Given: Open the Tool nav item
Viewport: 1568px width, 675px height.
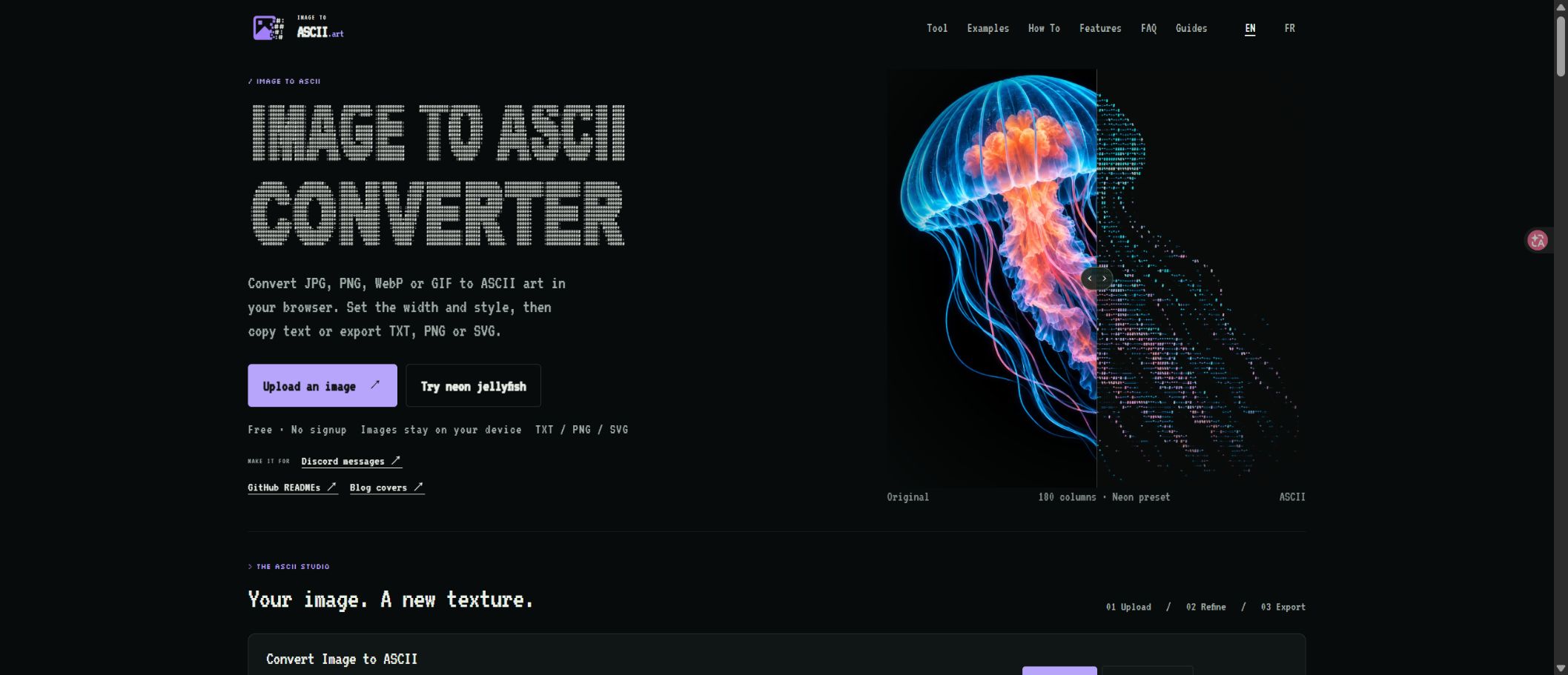Looking at the screenshot, I should (937, 28).
